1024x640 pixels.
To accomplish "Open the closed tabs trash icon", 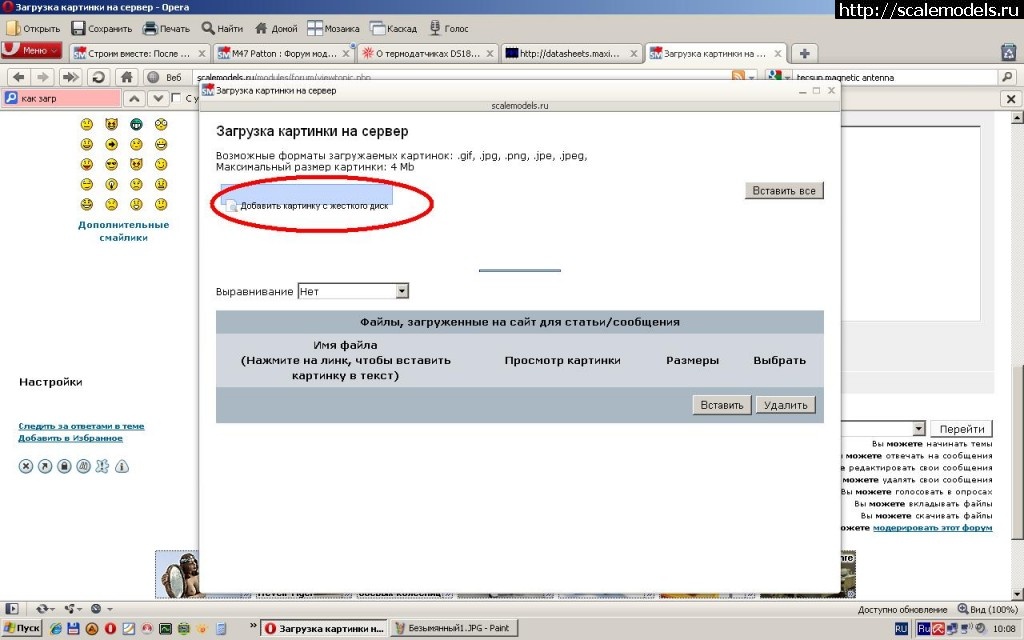I will (1009, 53).
